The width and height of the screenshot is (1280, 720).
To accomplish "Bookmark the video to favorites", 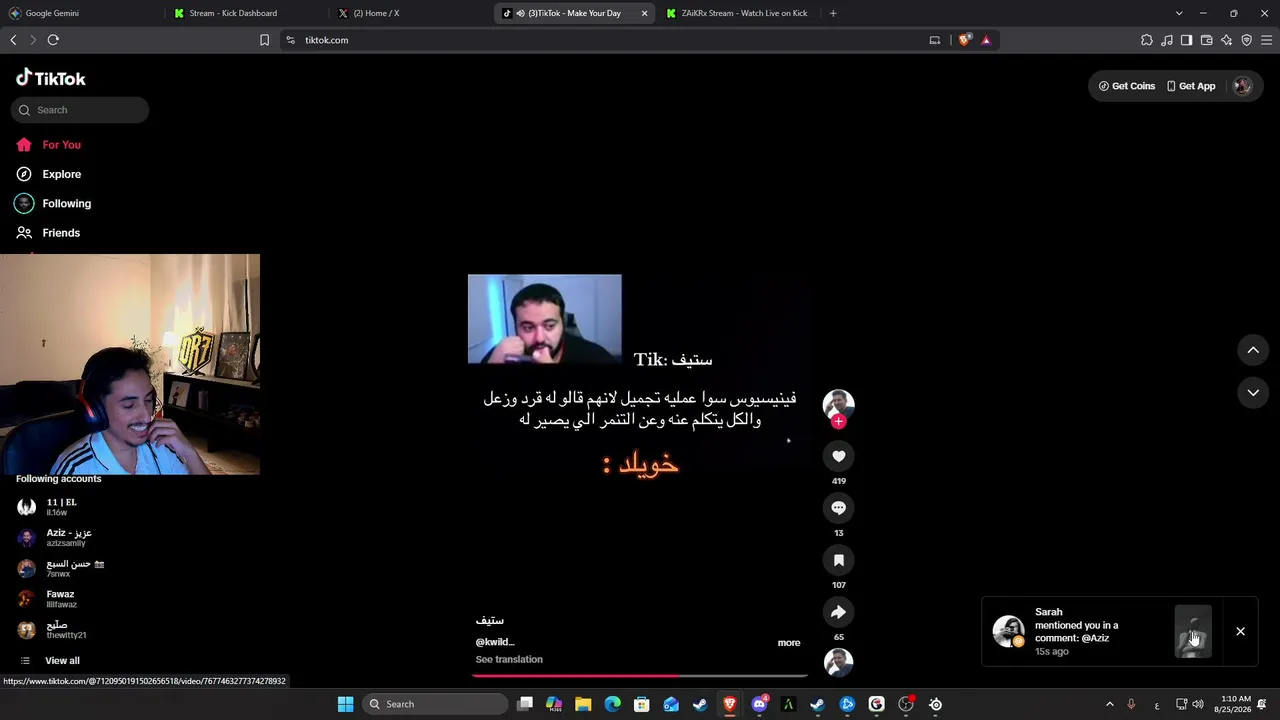I will pos(838,560).
